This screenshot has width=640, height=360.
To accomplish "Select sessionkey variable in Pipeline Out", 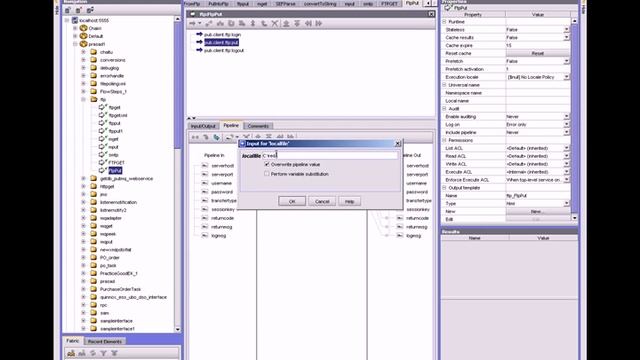I will (418, 209).
